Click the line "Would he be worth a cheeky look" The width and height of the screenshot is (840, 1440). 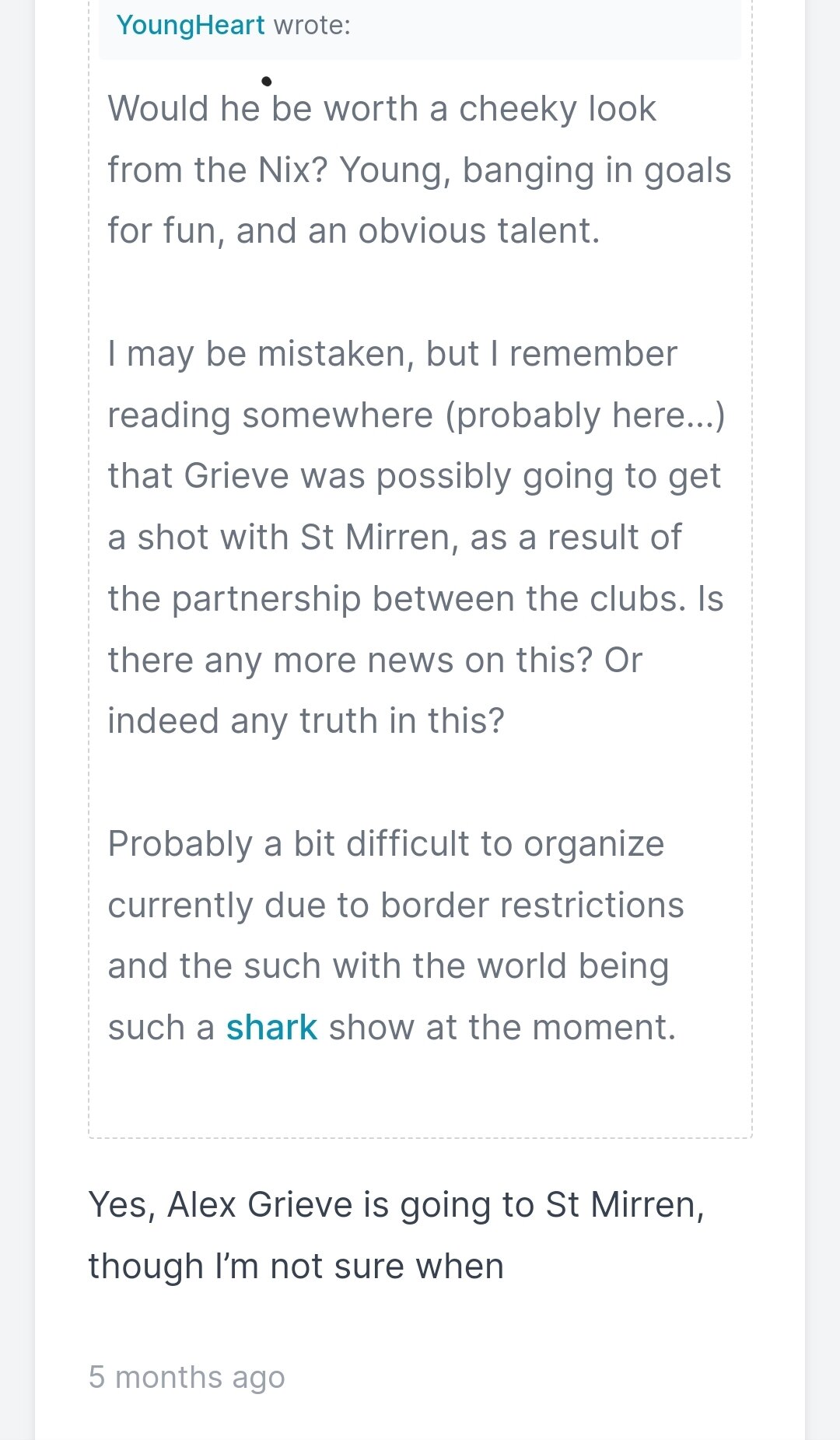coord(382,108)
